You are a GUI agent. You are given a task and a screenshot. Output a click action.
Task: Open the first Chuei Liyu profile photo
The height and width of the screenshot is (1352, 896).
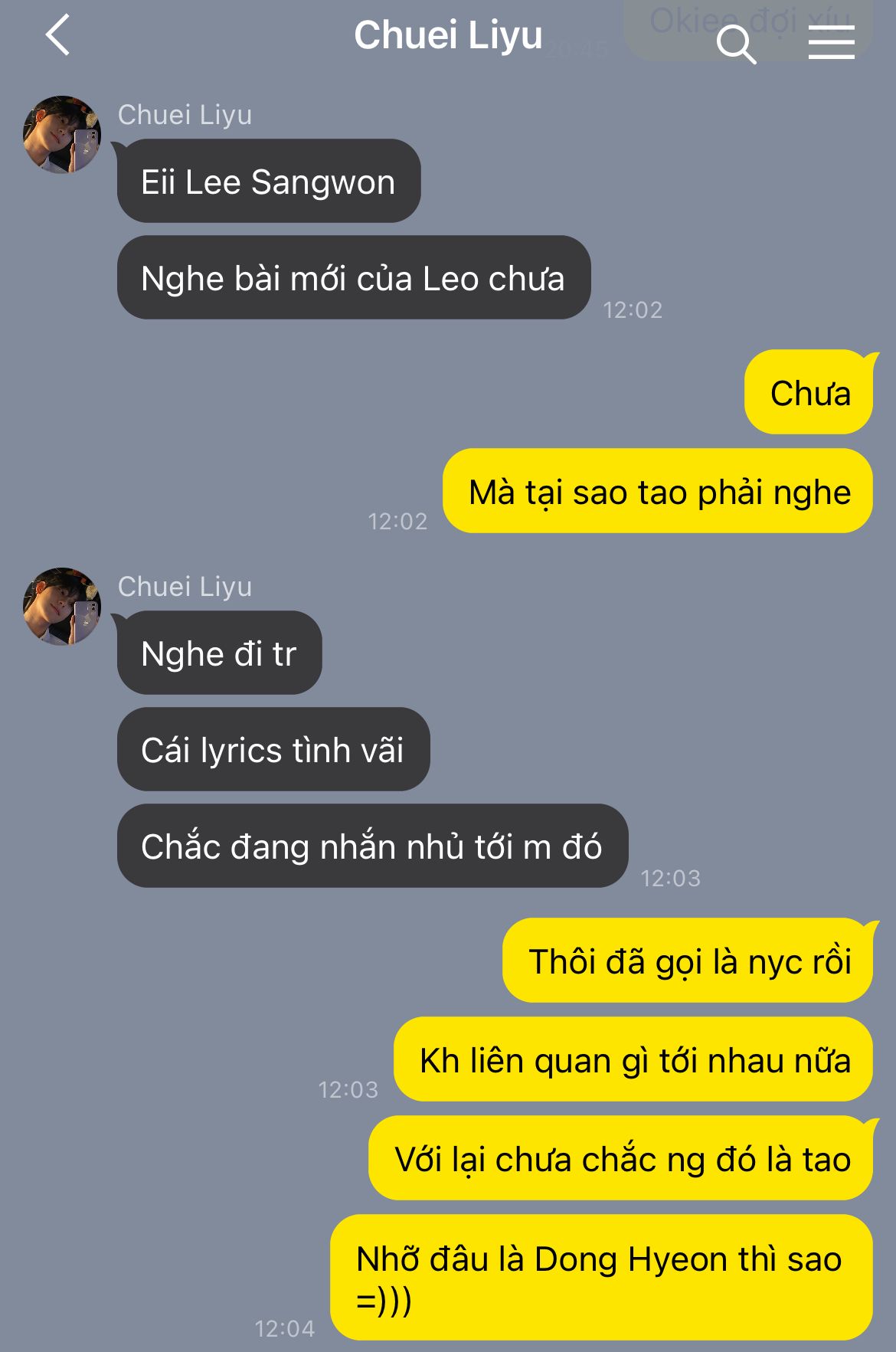point(62,135)
